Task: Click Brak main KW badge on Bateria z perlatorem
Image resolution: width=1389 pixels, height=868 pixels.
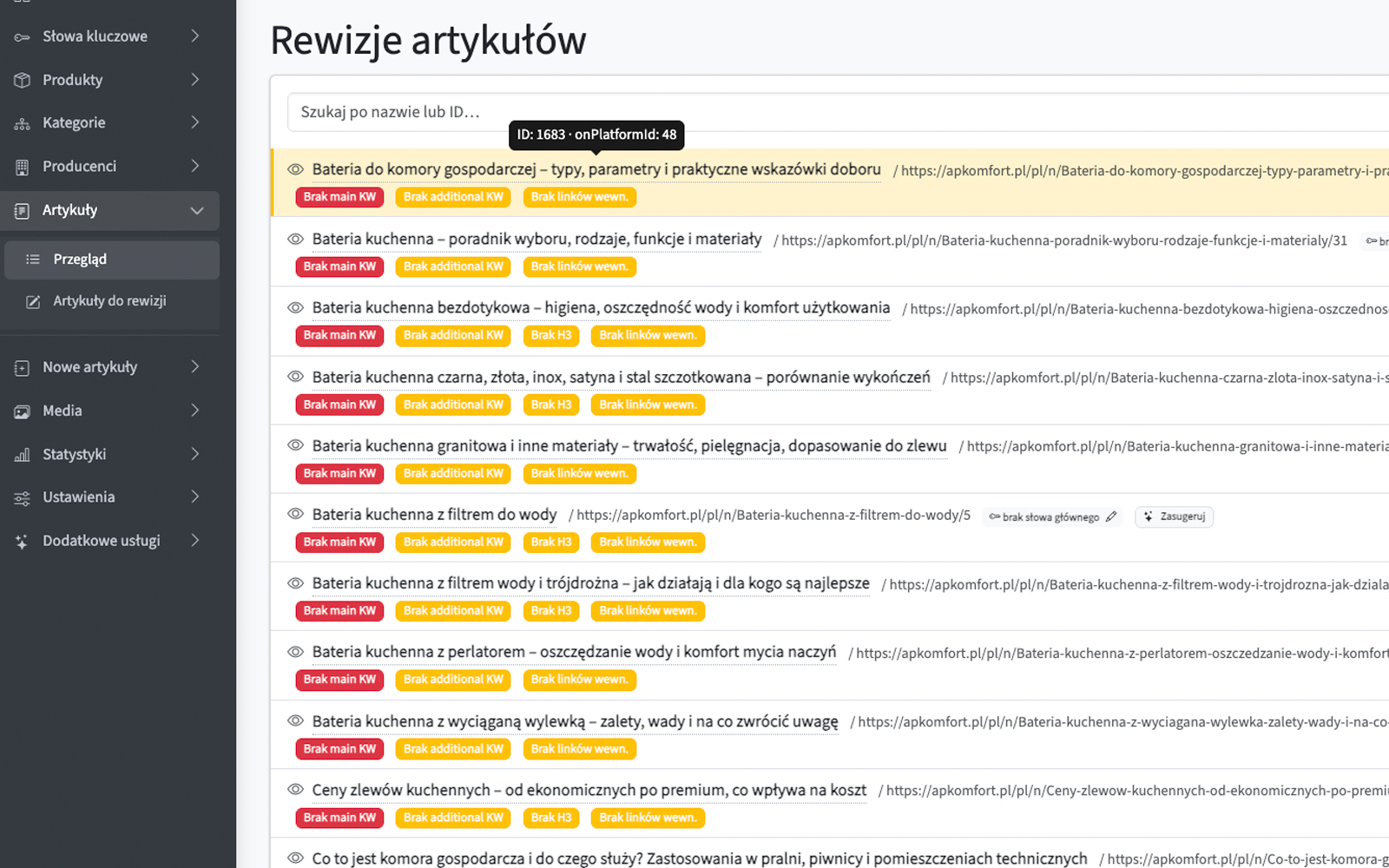Action: [339, 680]
